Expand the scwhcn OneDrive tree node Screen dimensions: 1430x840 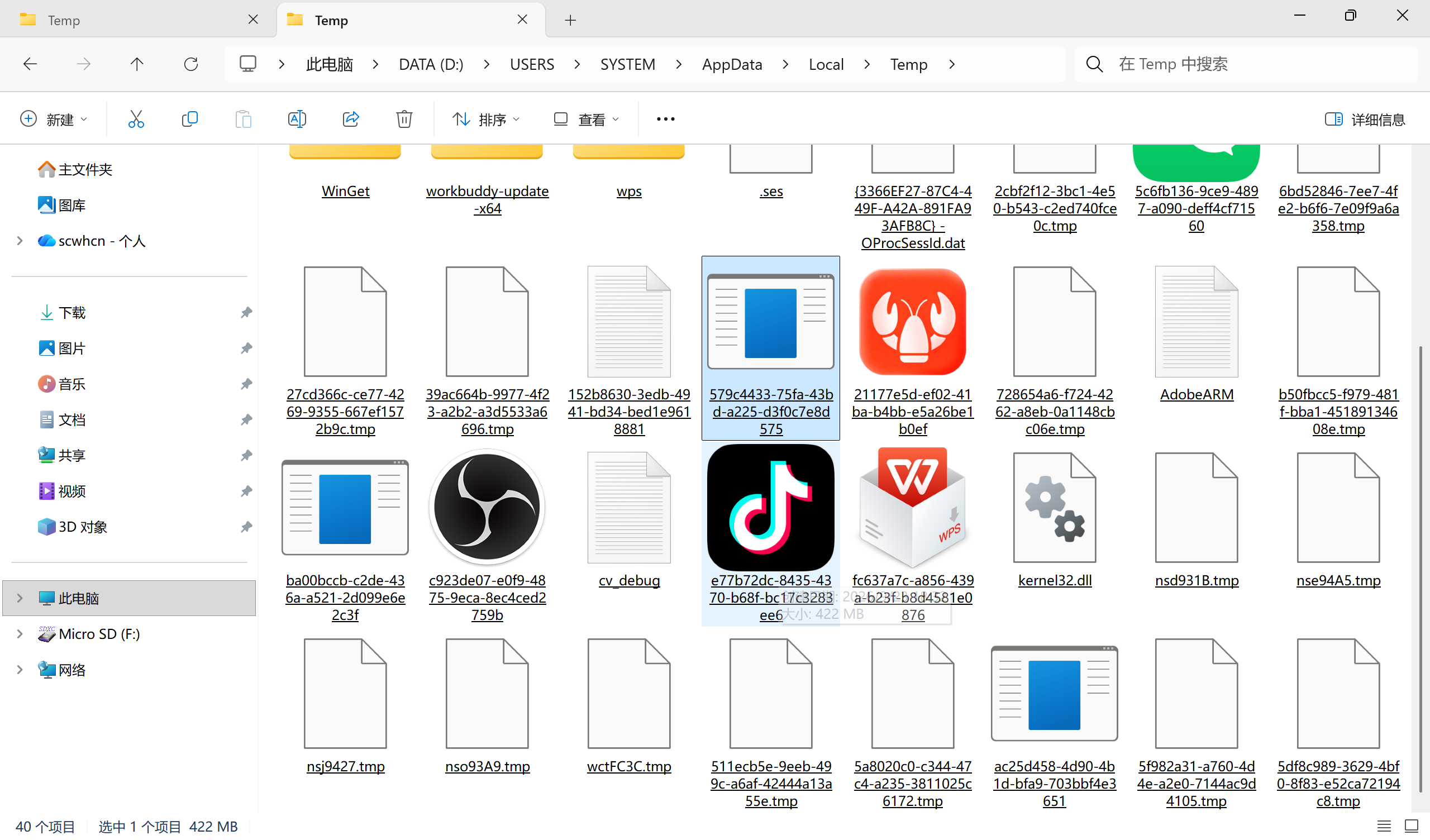pos(20,241)
